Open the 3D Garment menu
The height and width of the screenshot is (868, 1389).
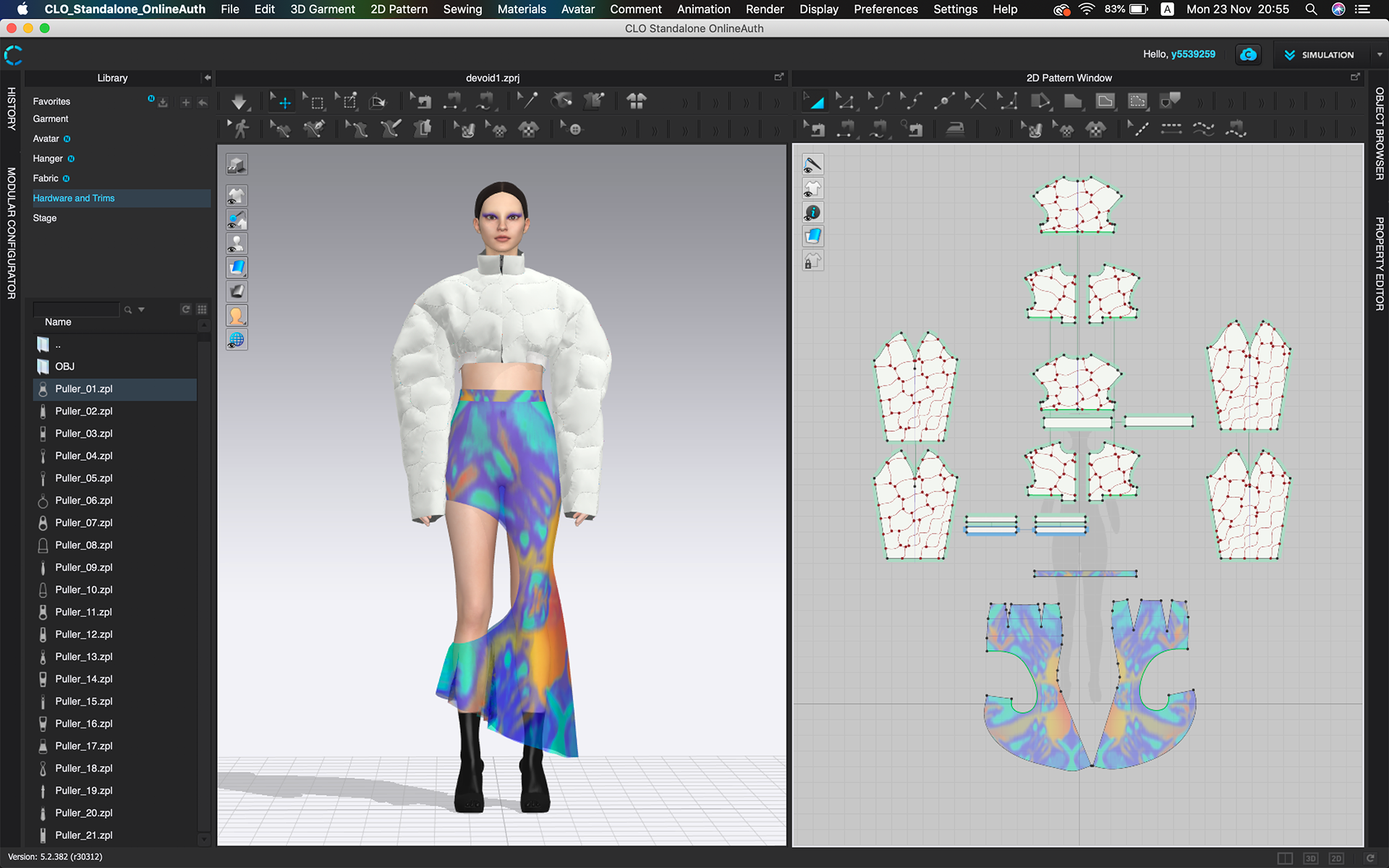pyautogui.click(x=322, y=9)
